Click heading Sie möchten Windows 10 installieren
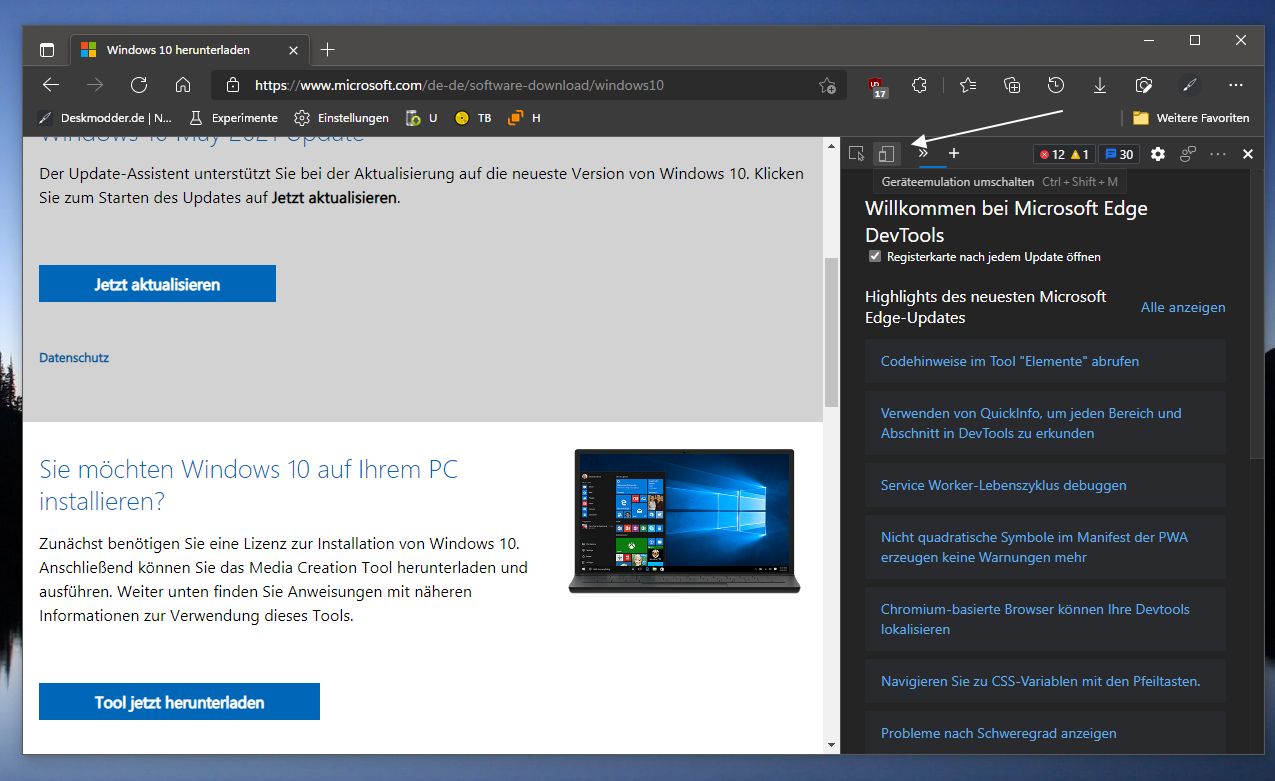This screenshot has width=1275, height=781. pyautogui.click(x=249, y=484)
